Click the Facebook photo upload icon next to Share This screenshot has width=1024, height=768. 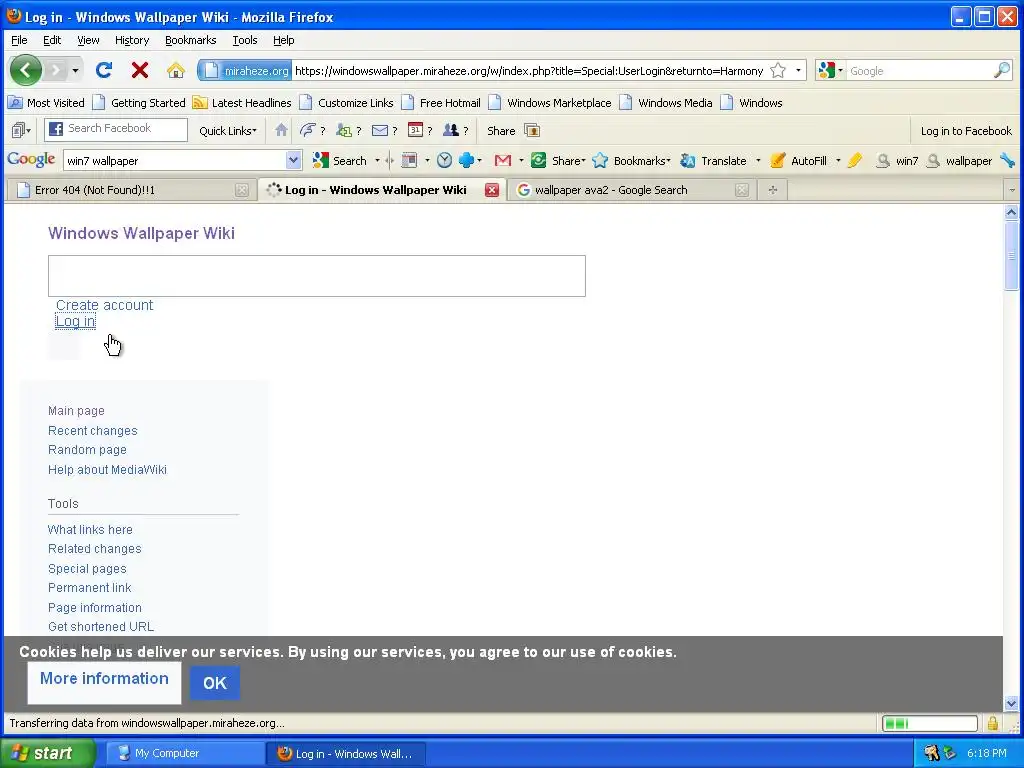click(x=532, y=131)
